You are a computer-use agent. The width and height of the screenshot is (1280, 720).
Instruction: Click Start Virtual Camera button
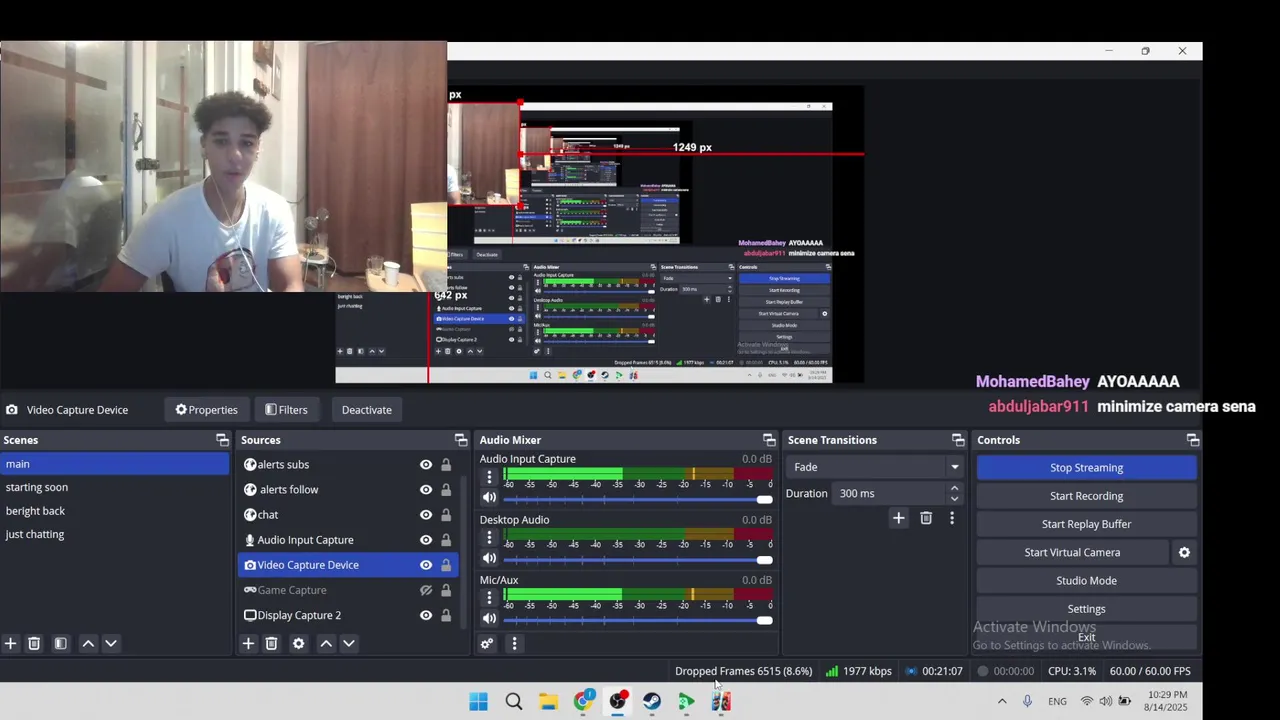1072,552
